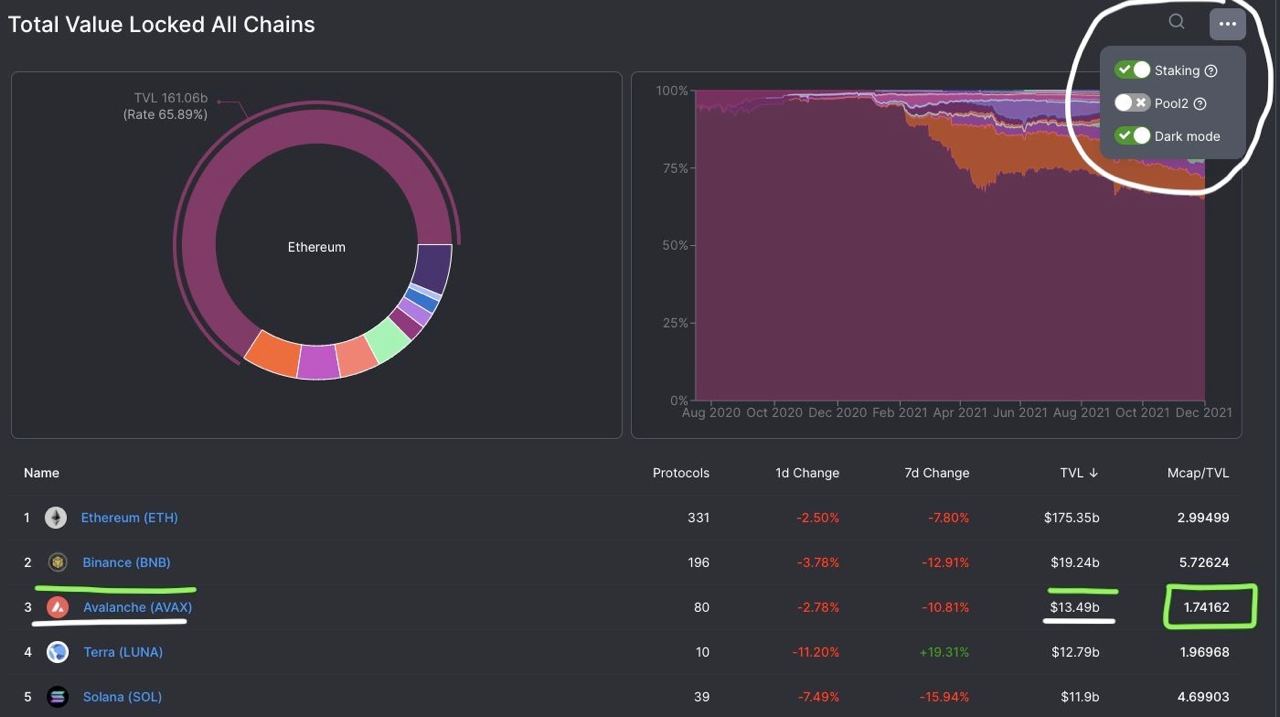This screenshot has height=717, width=1280.
Task: Click Terra's TVL value $12.79b
Action: click(1075, 652)
